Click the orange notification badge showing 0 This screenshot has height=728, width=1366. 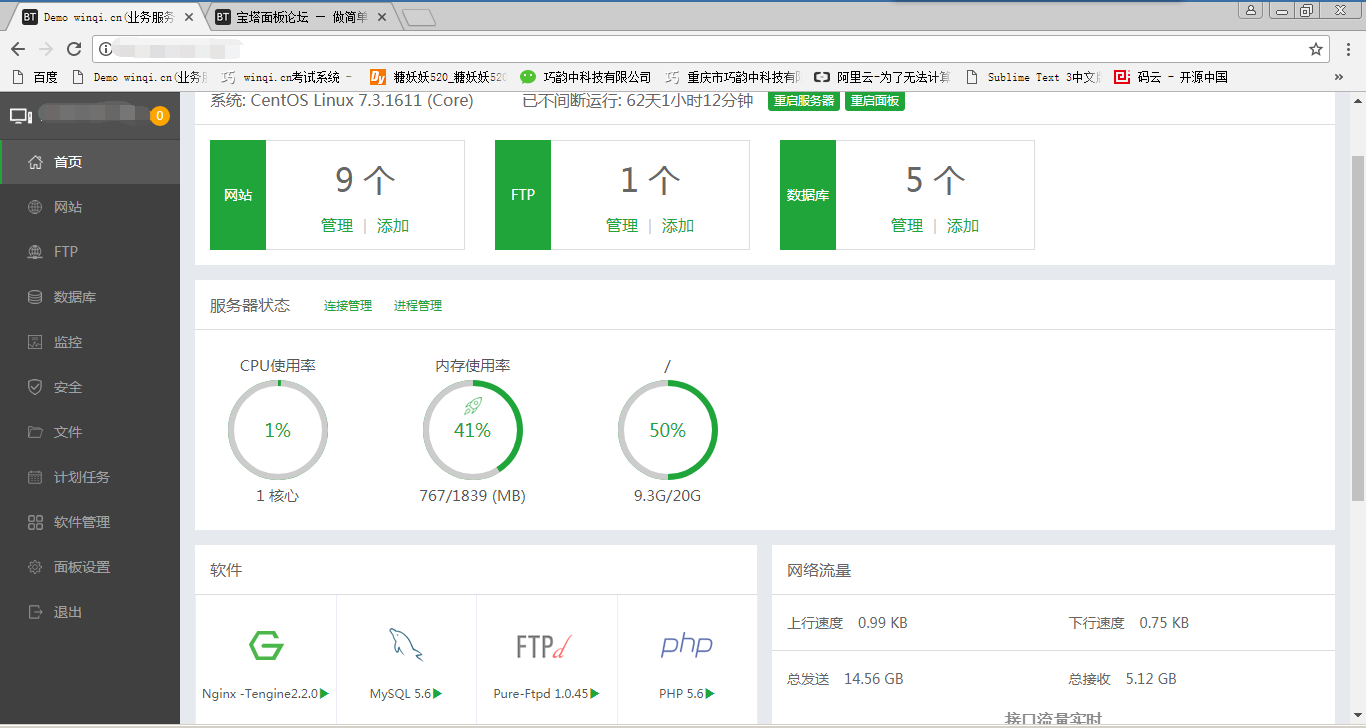point(159,116)
